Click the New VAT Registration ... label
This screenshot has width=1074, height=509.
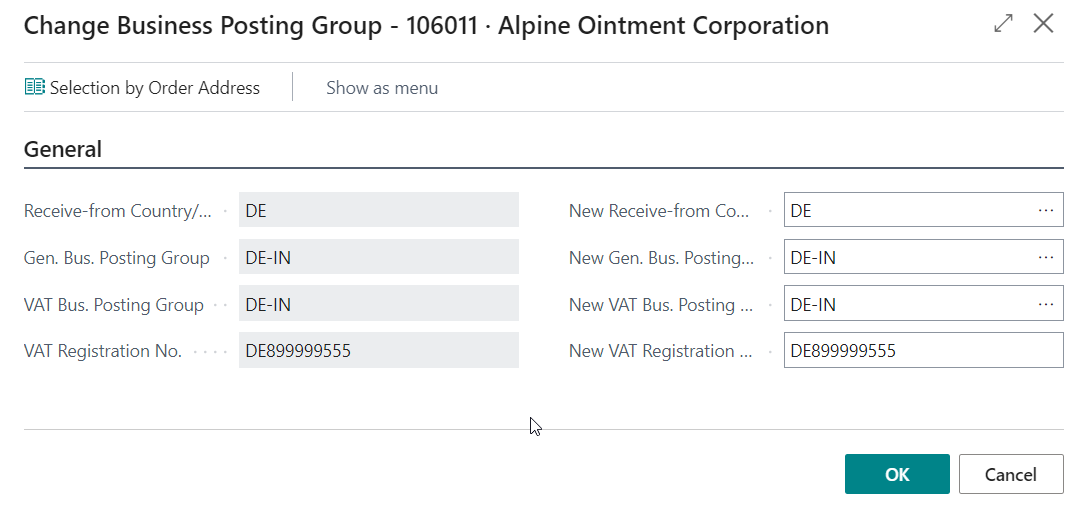661,351
